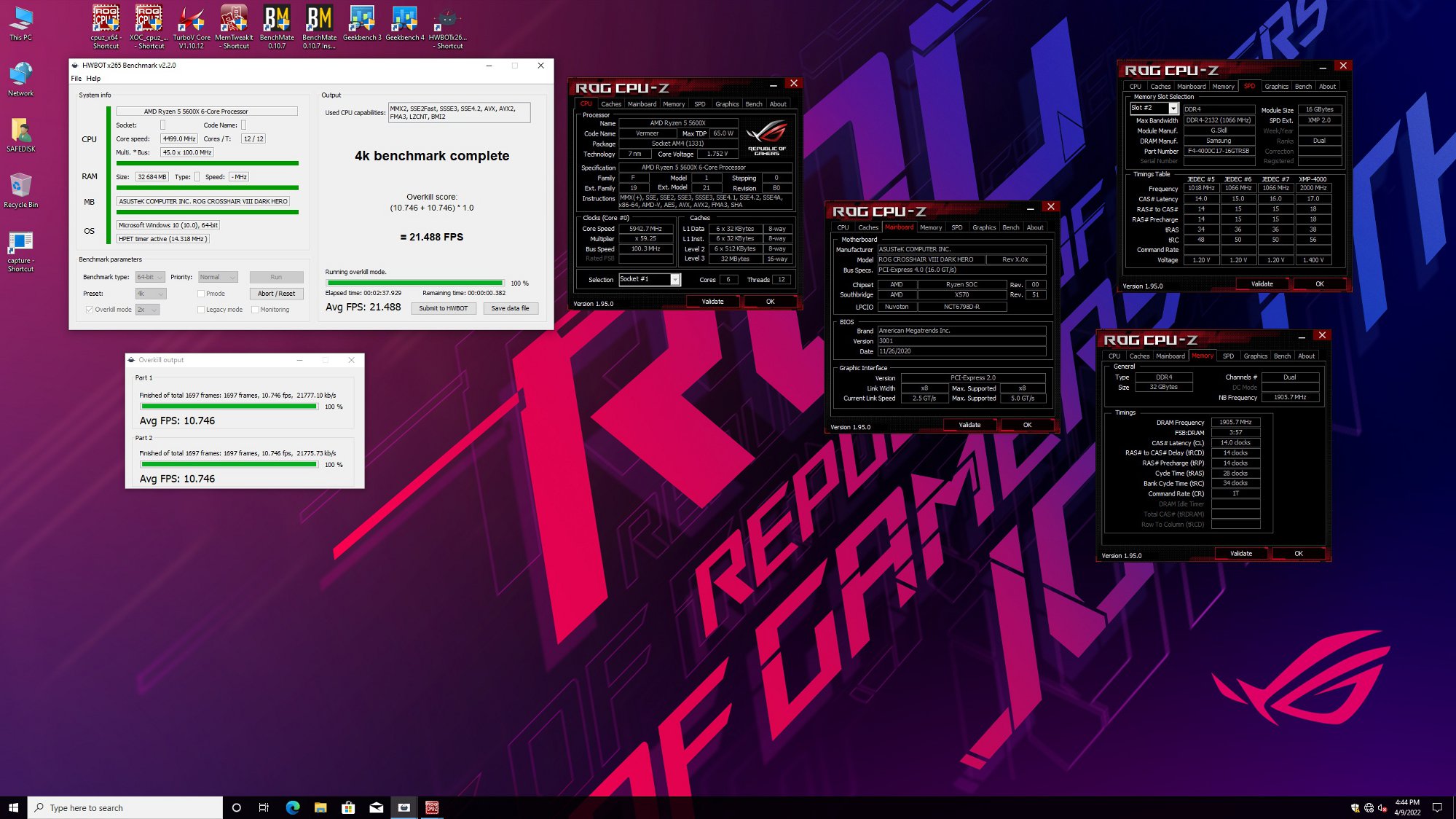The width and height of the screenshot is (1456, 819).
Task: Click the network icon in system tray
Action: 1369,807
